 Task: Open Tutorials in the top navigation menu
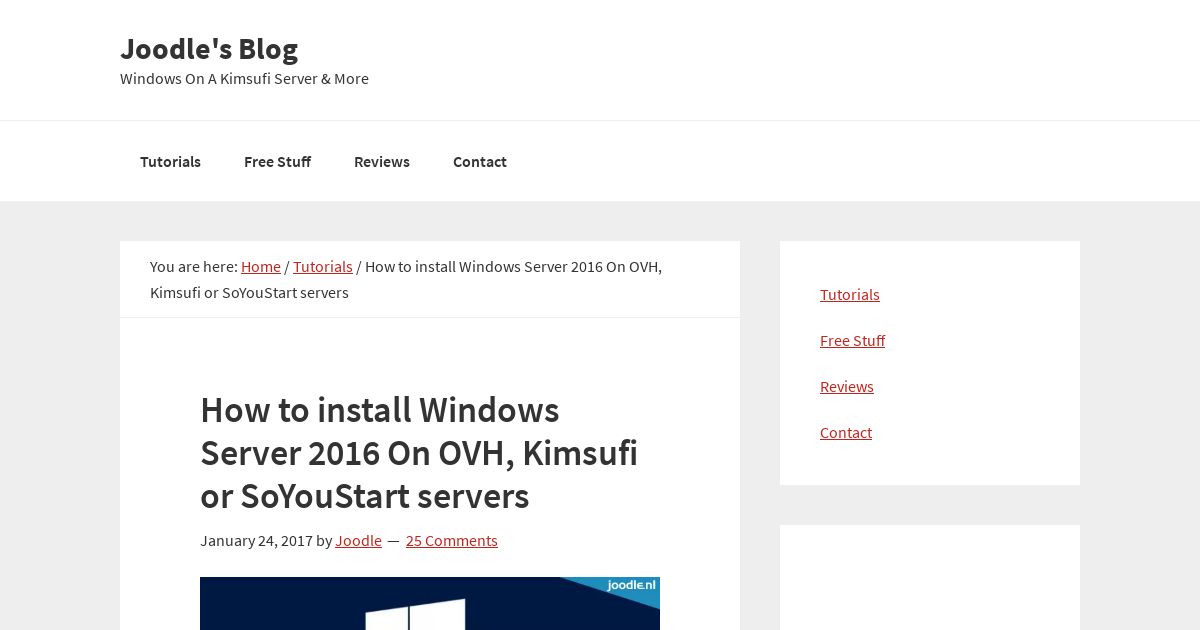click(x=170, y=161)
